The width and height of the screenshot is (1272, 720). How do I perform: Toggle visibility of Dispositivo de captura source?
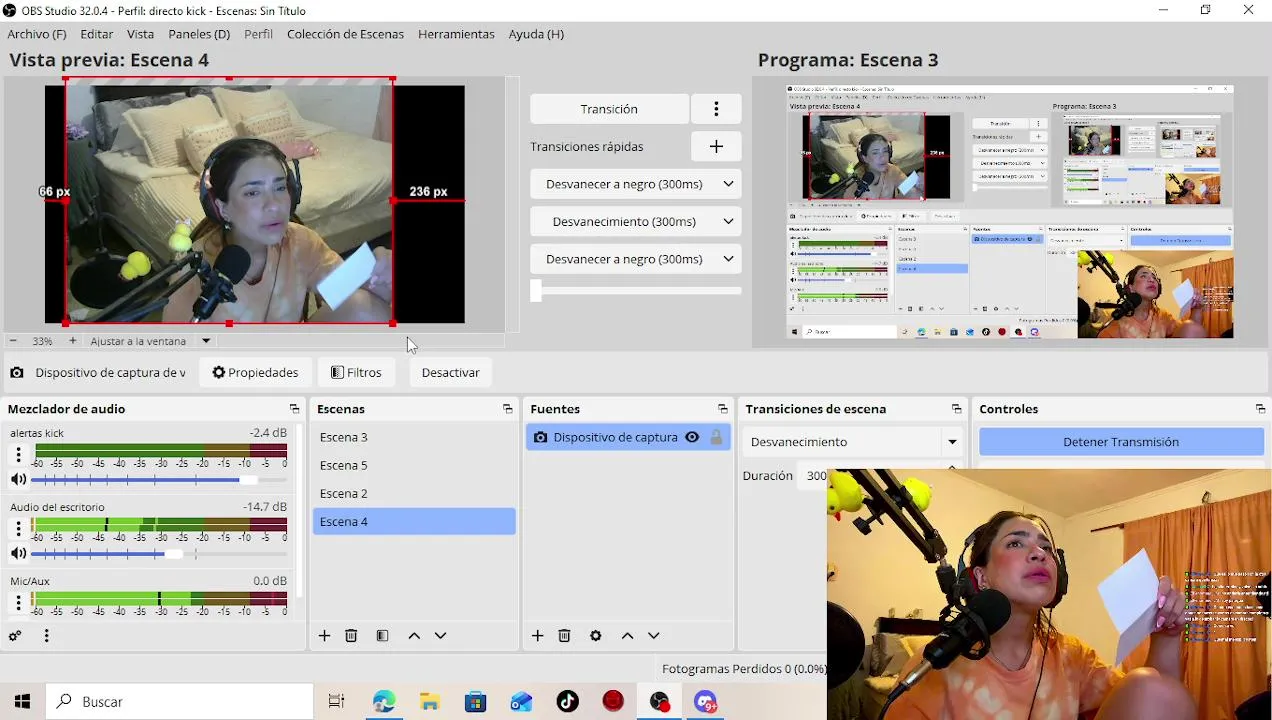pos(692,437)
